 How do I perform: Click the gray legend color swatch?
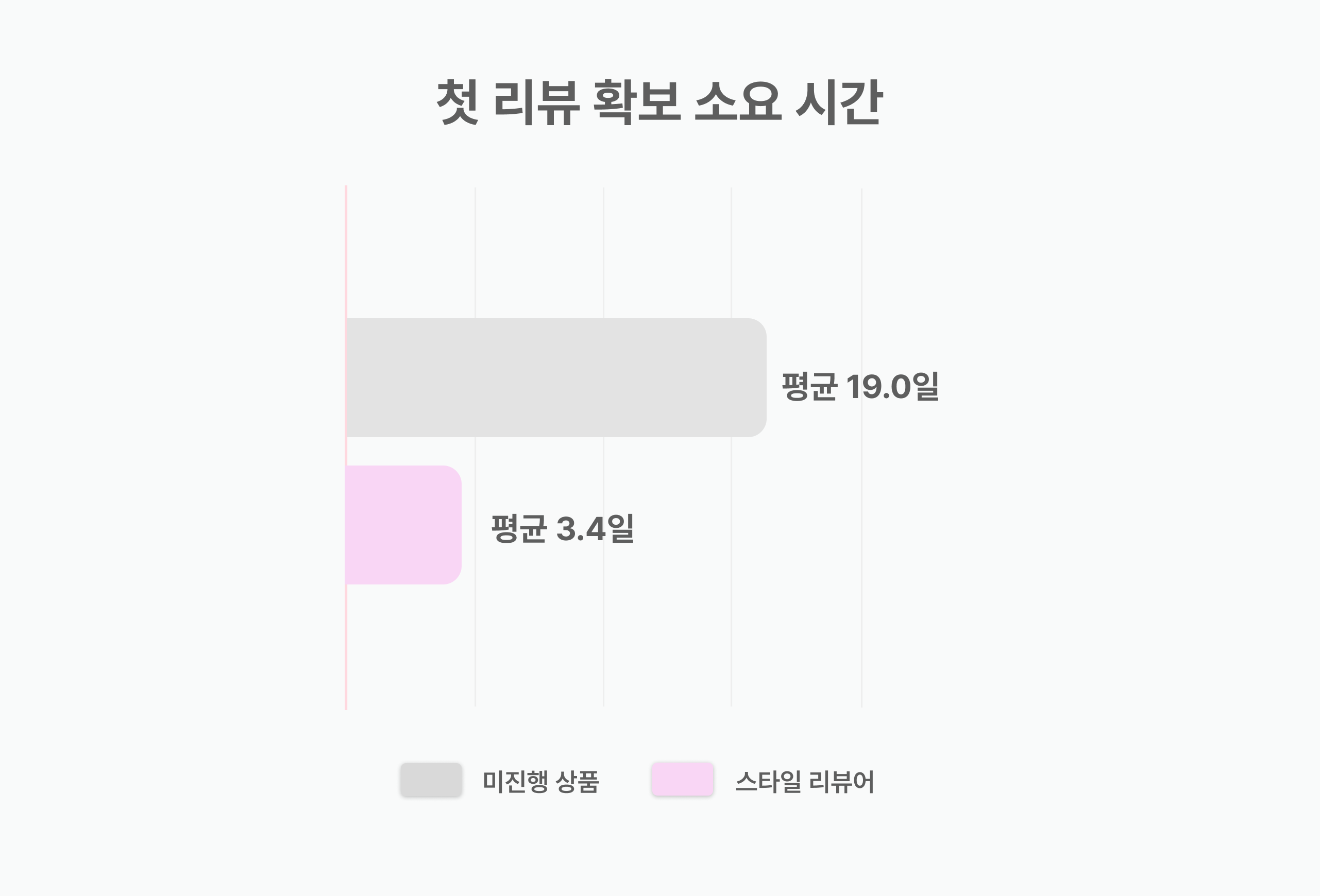click(x=431, y=780)
